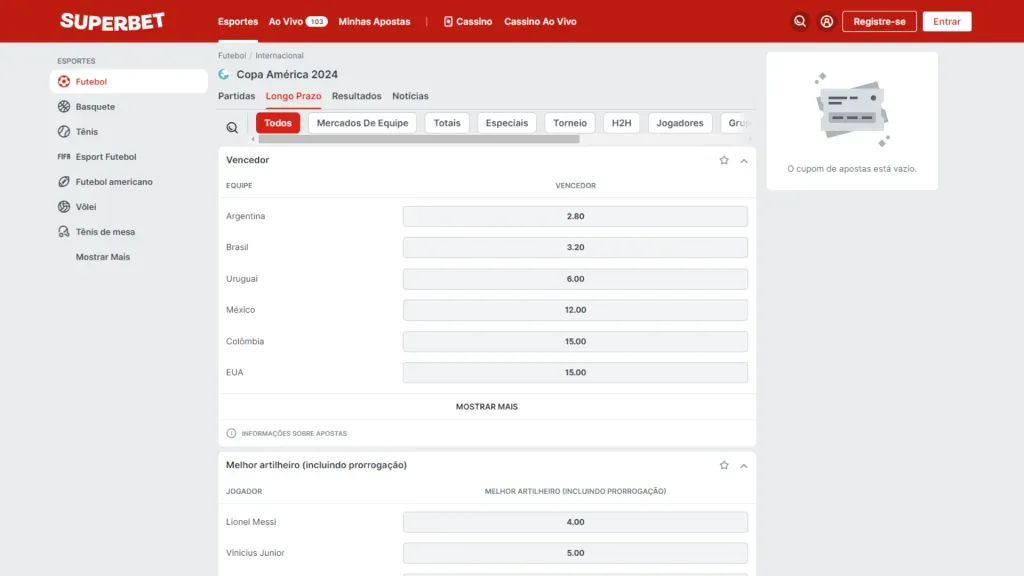1024x576 pixels.
Task: Bet on Argentina at odds 2.80
Action: 575,216
